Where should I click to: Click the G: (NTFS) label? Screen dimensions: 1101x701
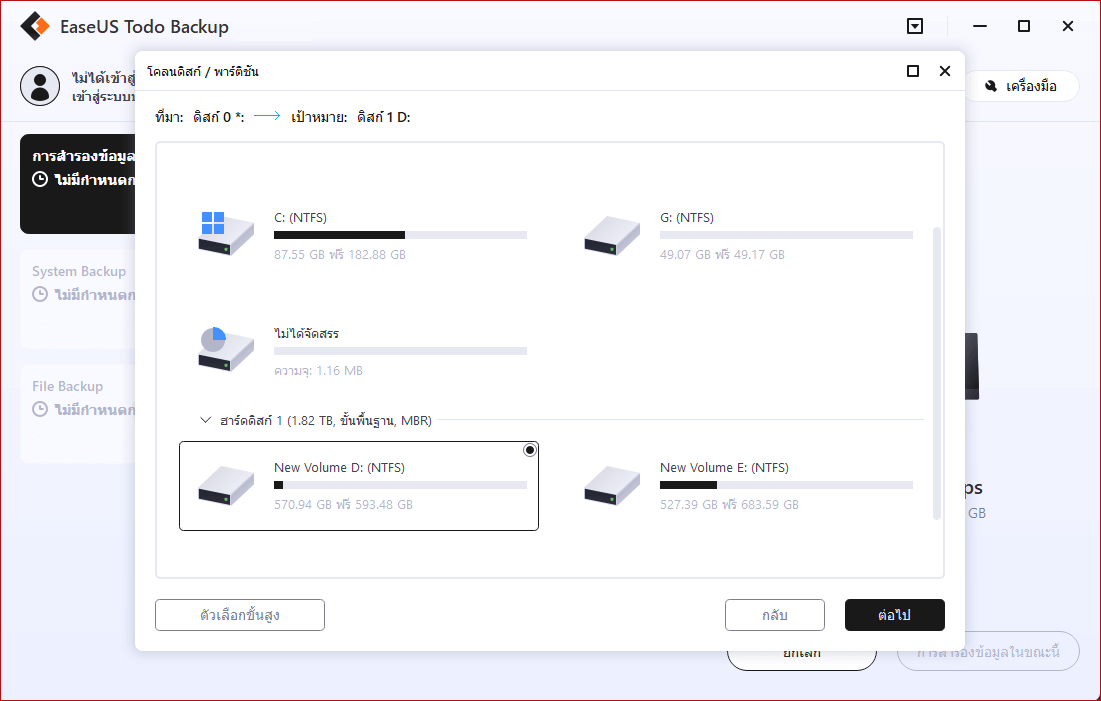coord(687,218)
